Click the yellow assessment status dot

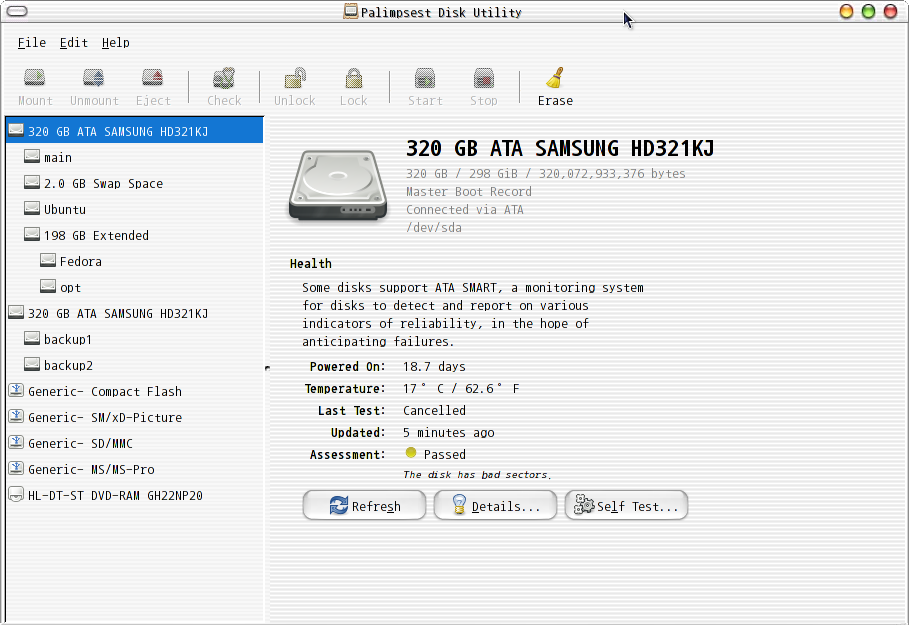[411, 453]
